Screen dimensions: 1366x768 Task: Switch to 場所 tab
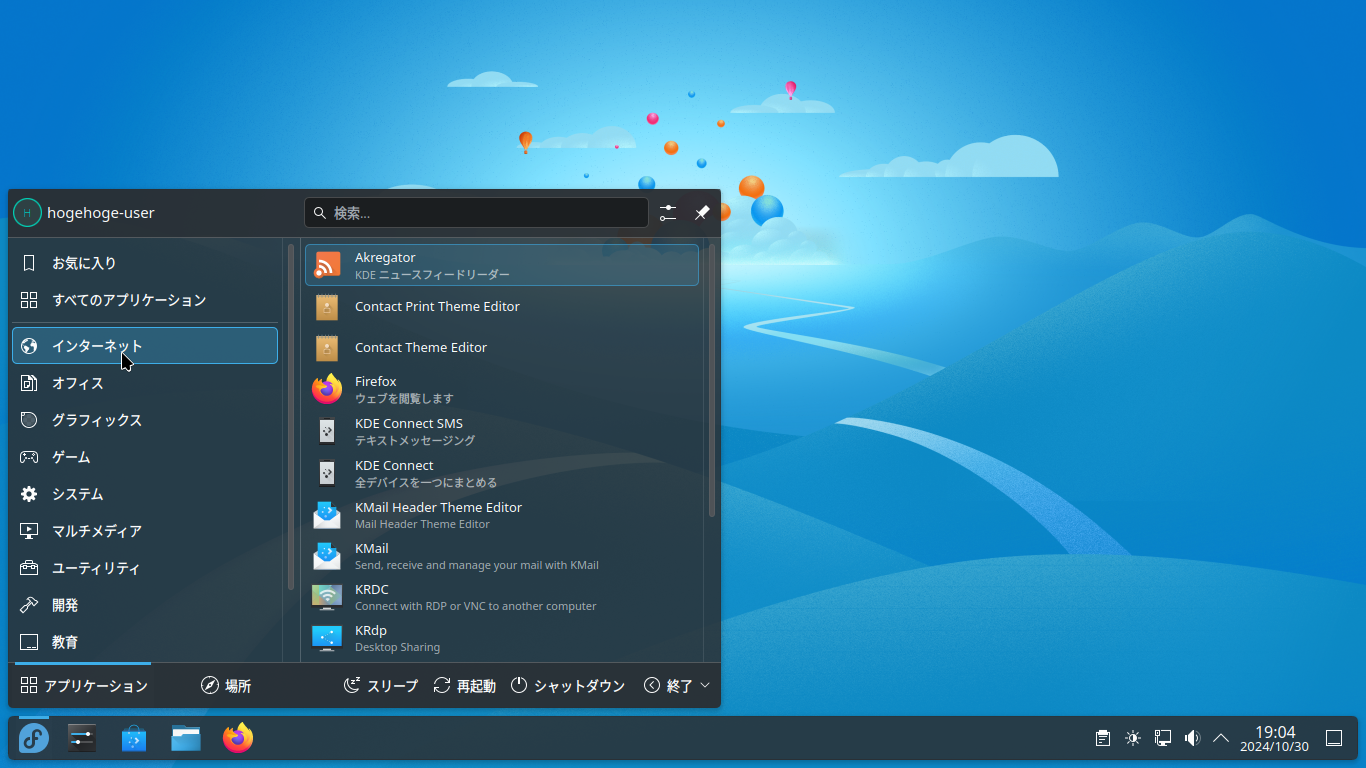226,686
